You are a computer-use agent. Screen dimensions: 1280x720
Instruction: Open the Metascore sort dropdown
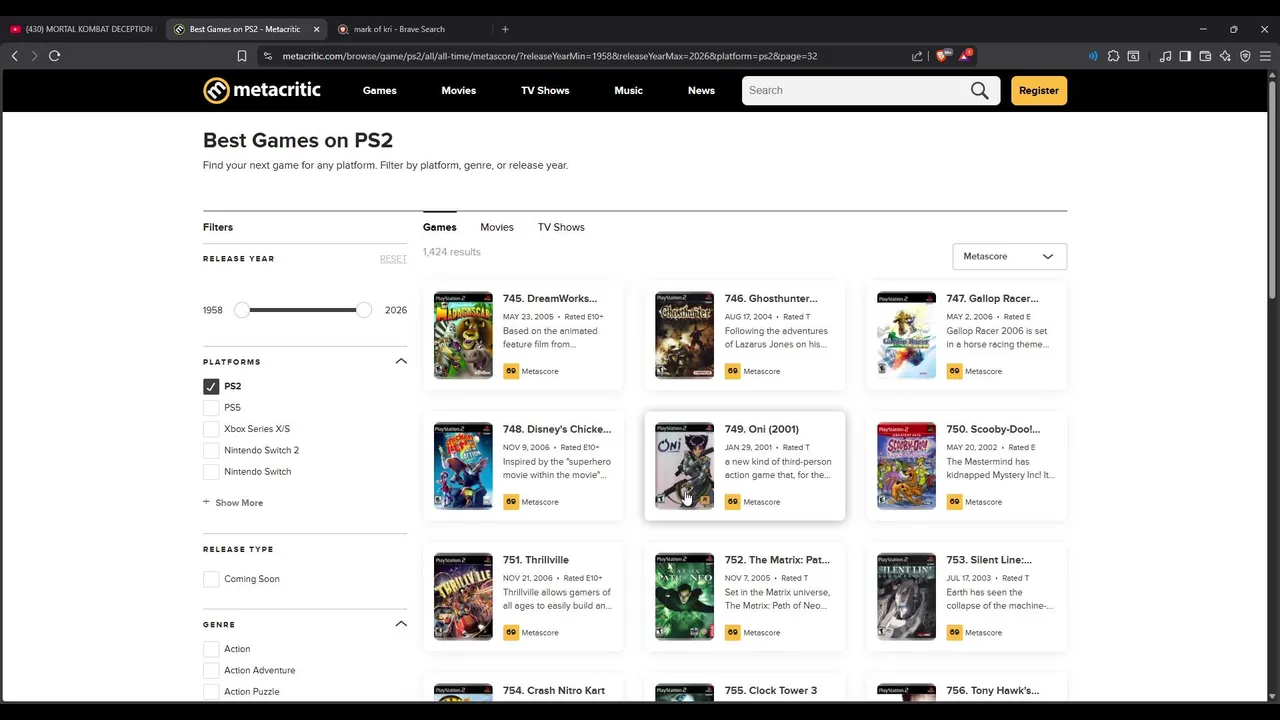click(x=1009, y=257)
